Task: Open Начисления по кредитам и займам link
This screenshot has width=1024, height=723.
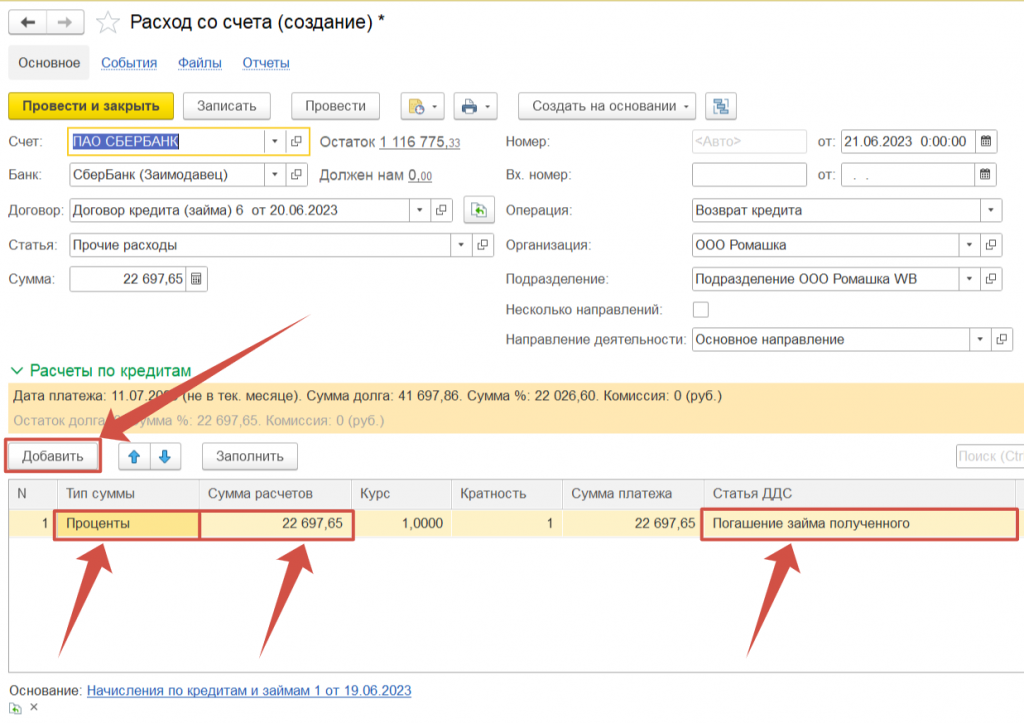Action: click(x=249, y=690)
